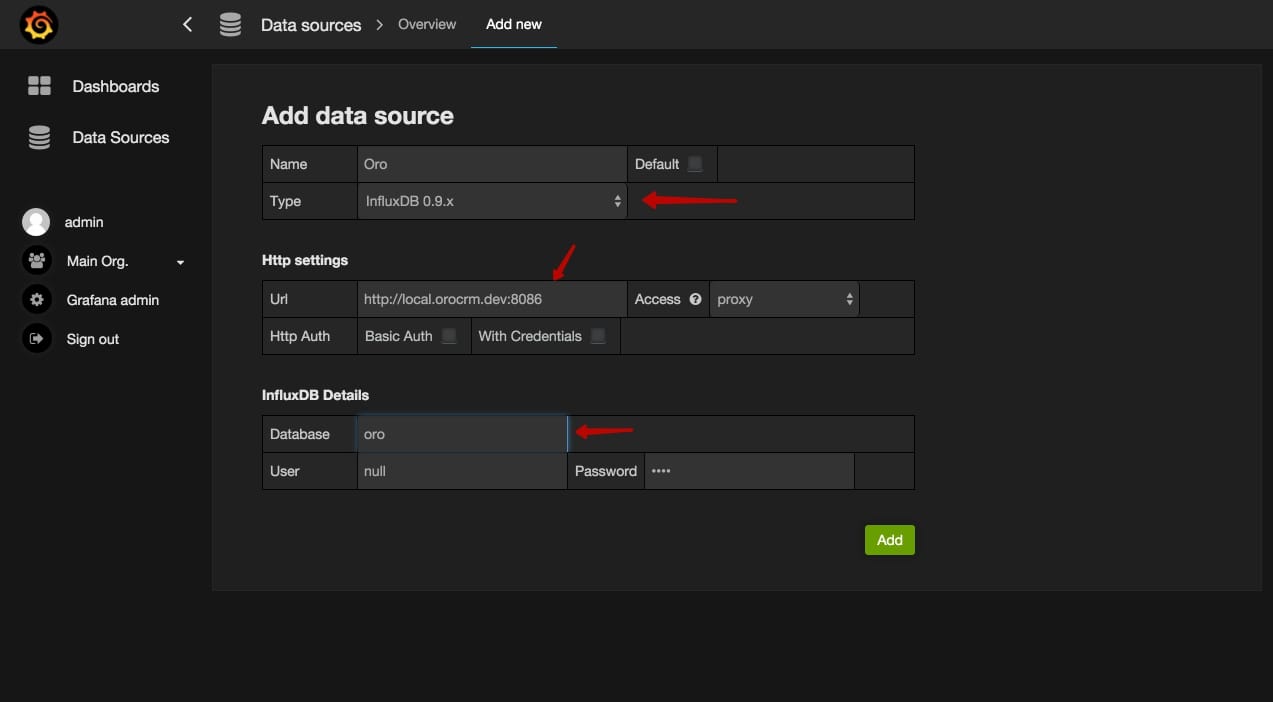Click the InfluxDB Details section label
This screenshot has height=702, width=1273.
point(315,395)
